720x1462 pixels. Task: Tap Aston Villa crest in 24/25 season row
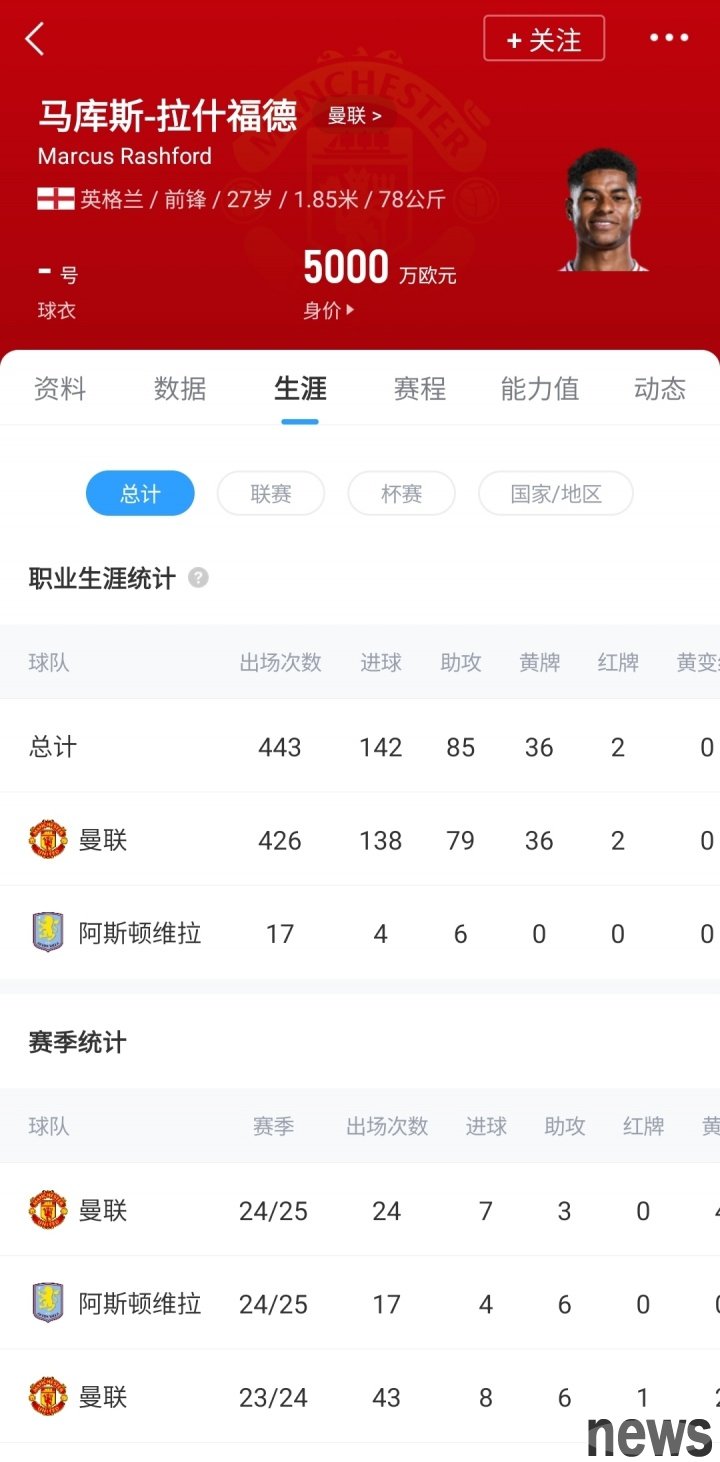(x=48, y=1304)
